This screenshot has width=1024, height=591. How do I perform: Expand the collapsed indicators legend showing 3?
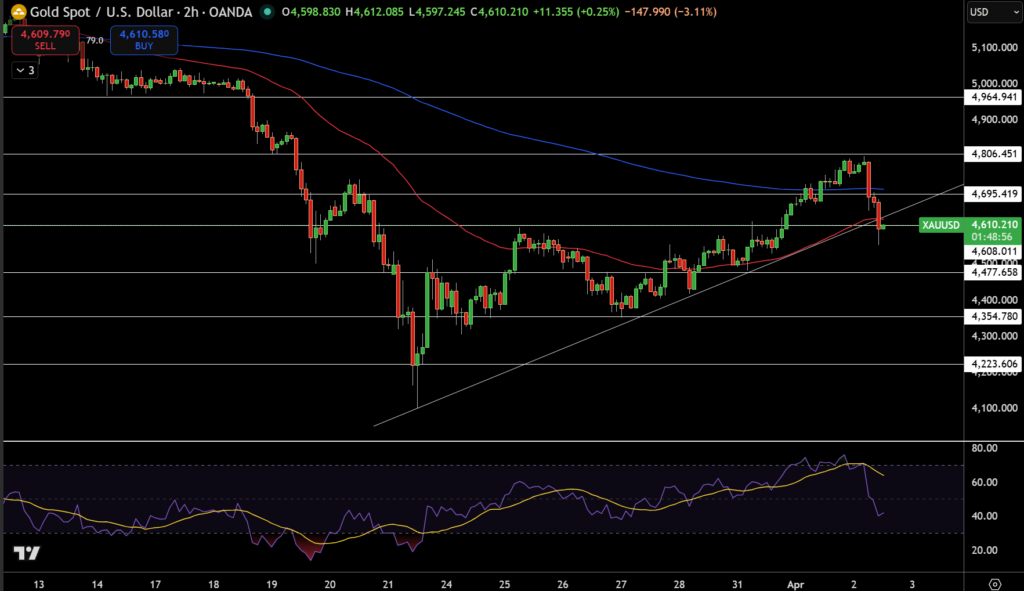point(24,70)
